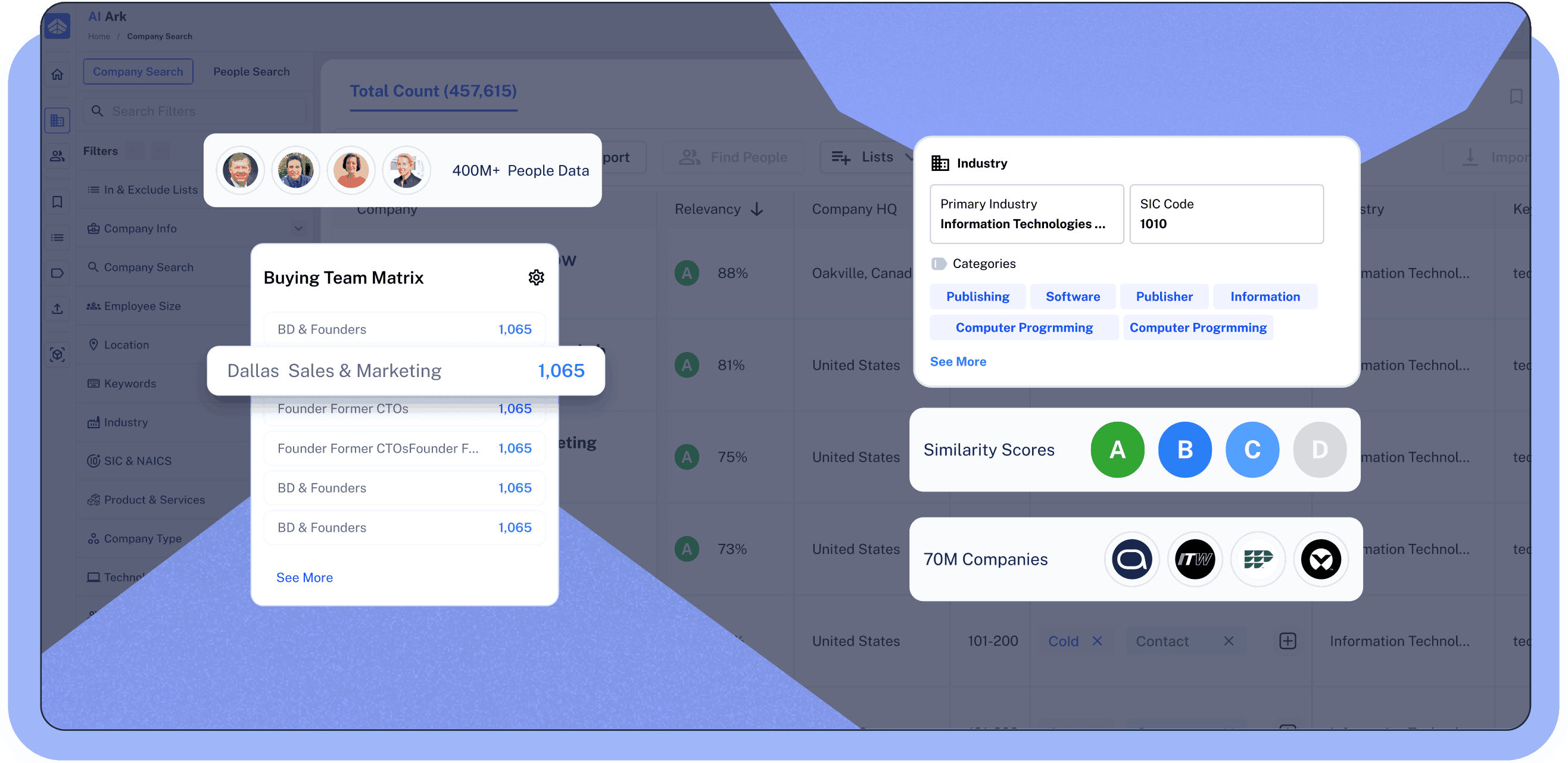Click See More in Buying Team Matrix
Screen dimensions: 1568x763
point(304,577)
